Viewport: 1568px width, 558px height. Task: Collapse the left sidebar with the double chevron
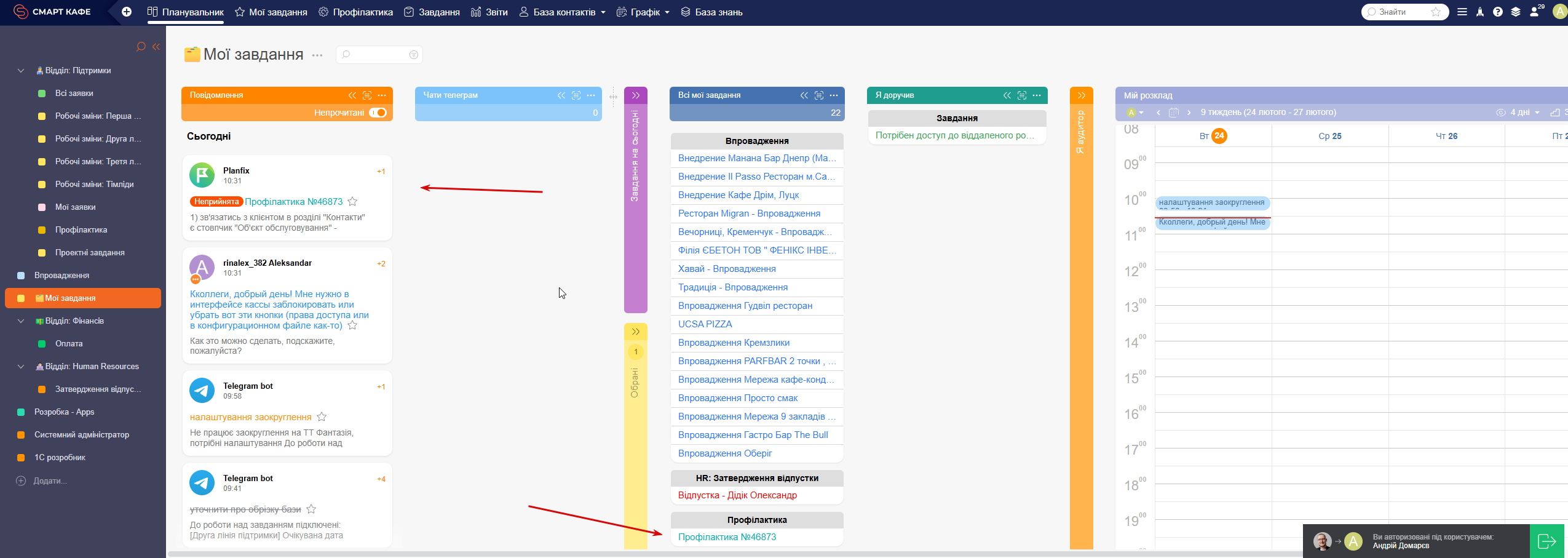coord(156,47)
